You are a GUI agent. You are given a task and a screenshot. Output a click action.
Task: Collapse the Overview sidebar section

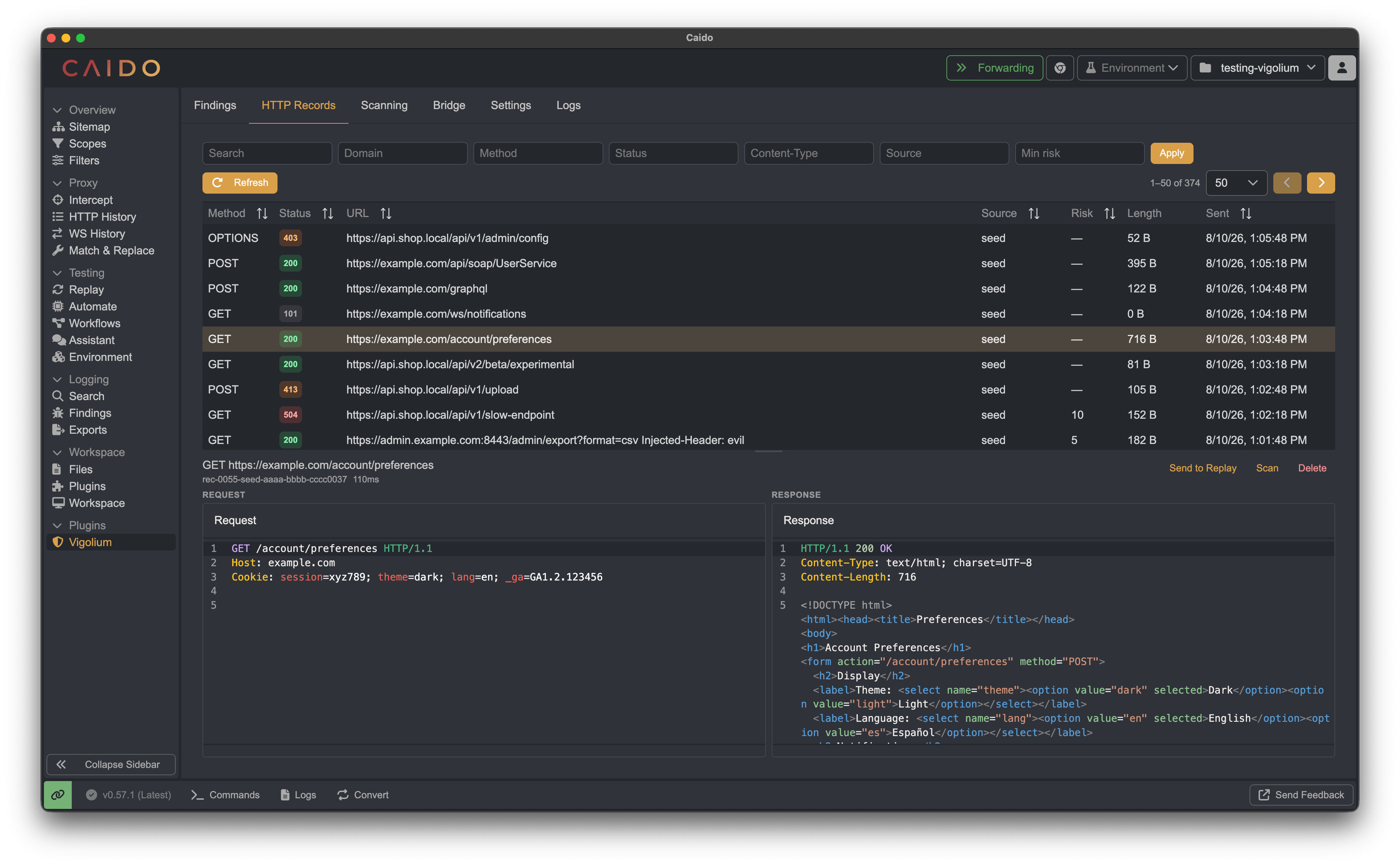pyautogui.click(x=83, y=110)
